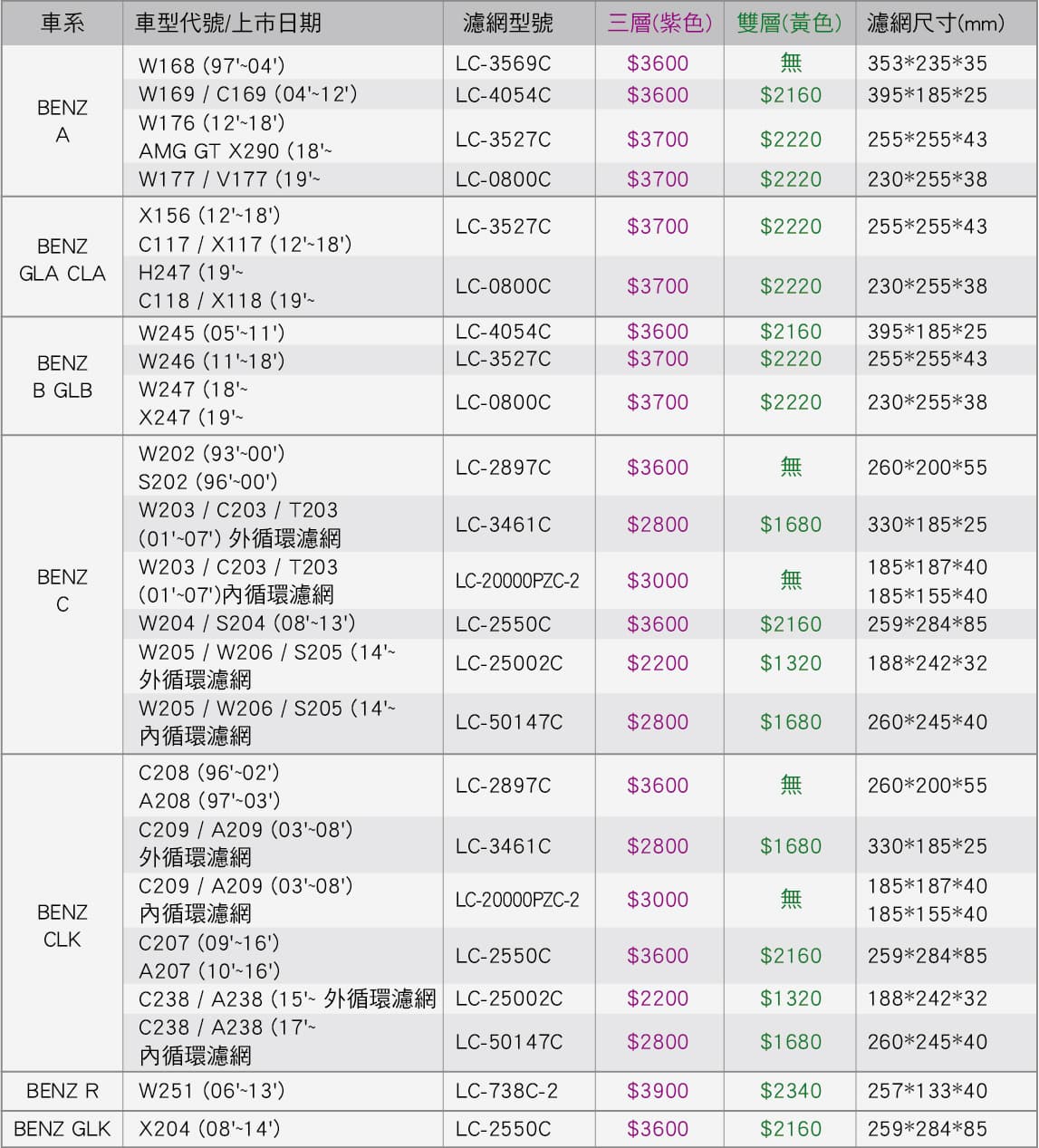Click the 雙層(黃色) column header
The width and height of the screenshot is (1039, 1148).
[790, 24]
